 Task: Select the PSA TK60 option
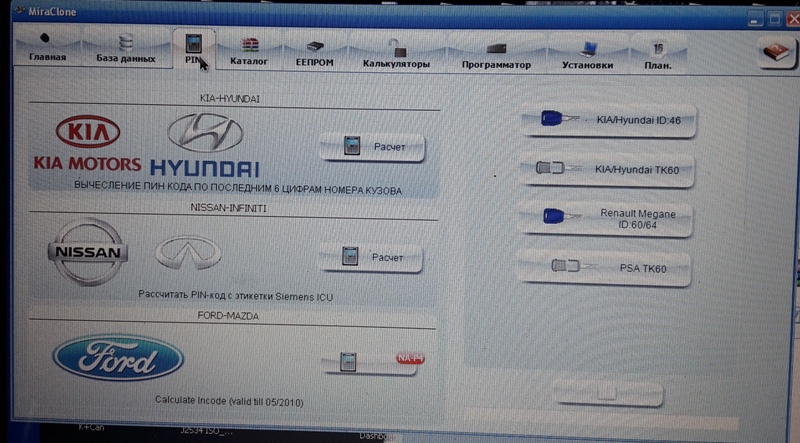pos(604,268)
